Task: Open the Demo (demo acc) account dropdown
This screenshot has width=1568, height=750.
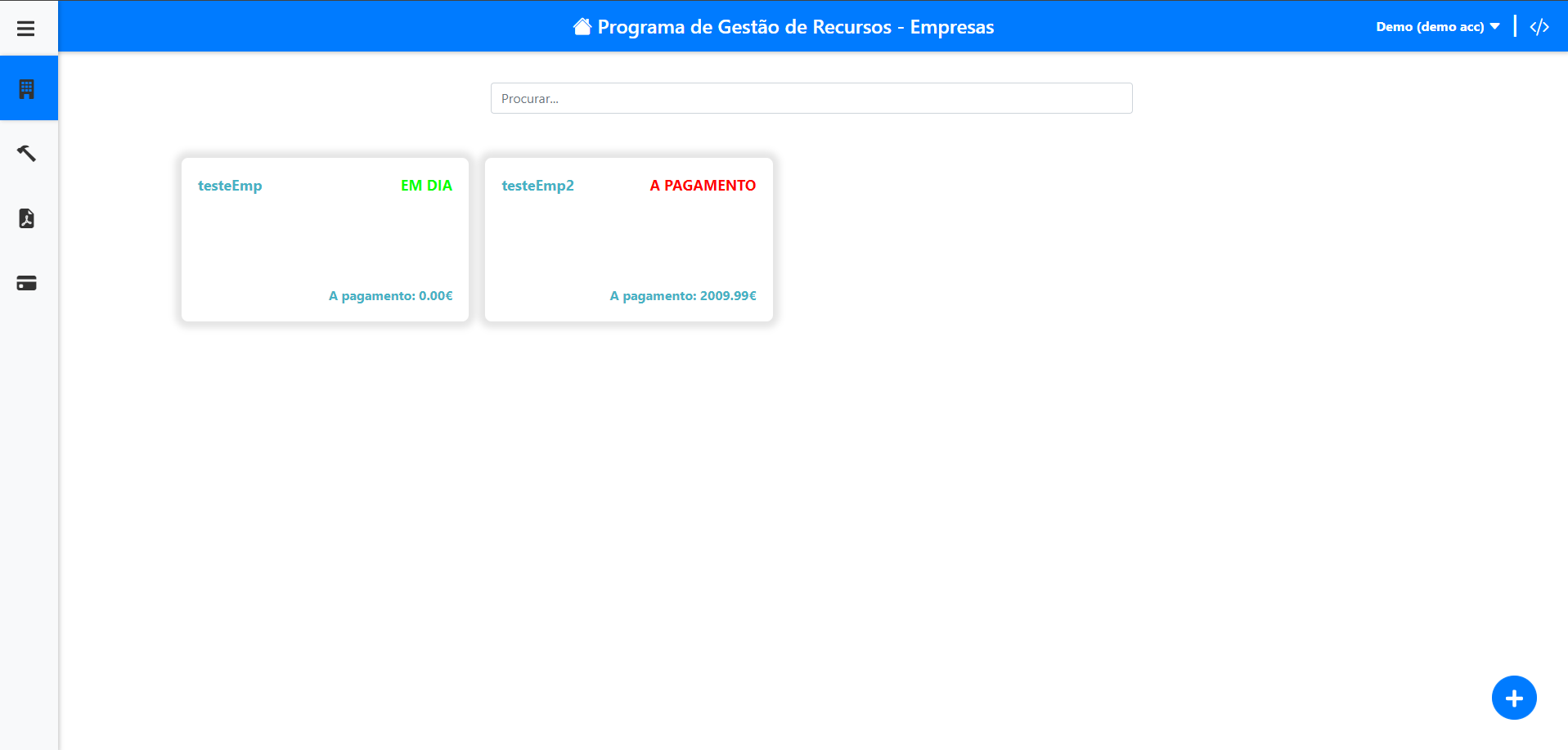Action: [x=1429, y=27]
